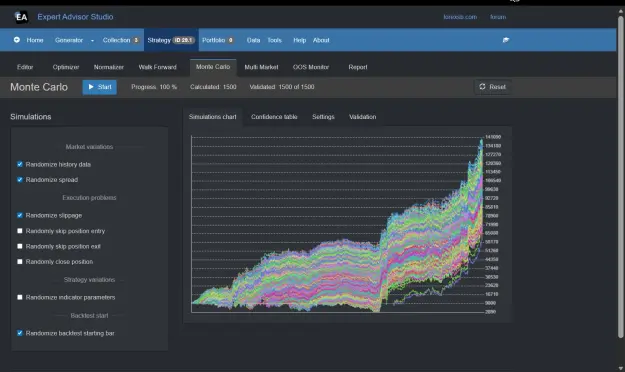Open the forum link
Viewport: 625px width, 372px height.
coord(498,17)
